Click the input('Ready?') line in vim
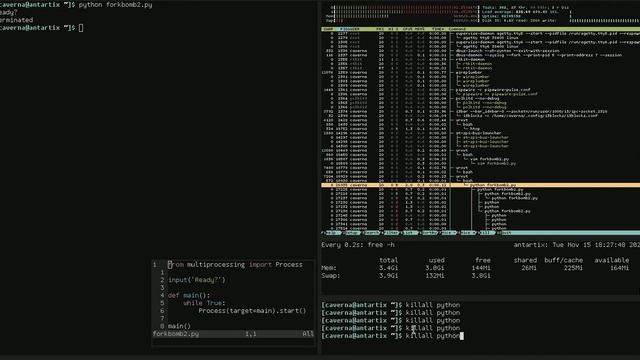 (x=197, y=280)
